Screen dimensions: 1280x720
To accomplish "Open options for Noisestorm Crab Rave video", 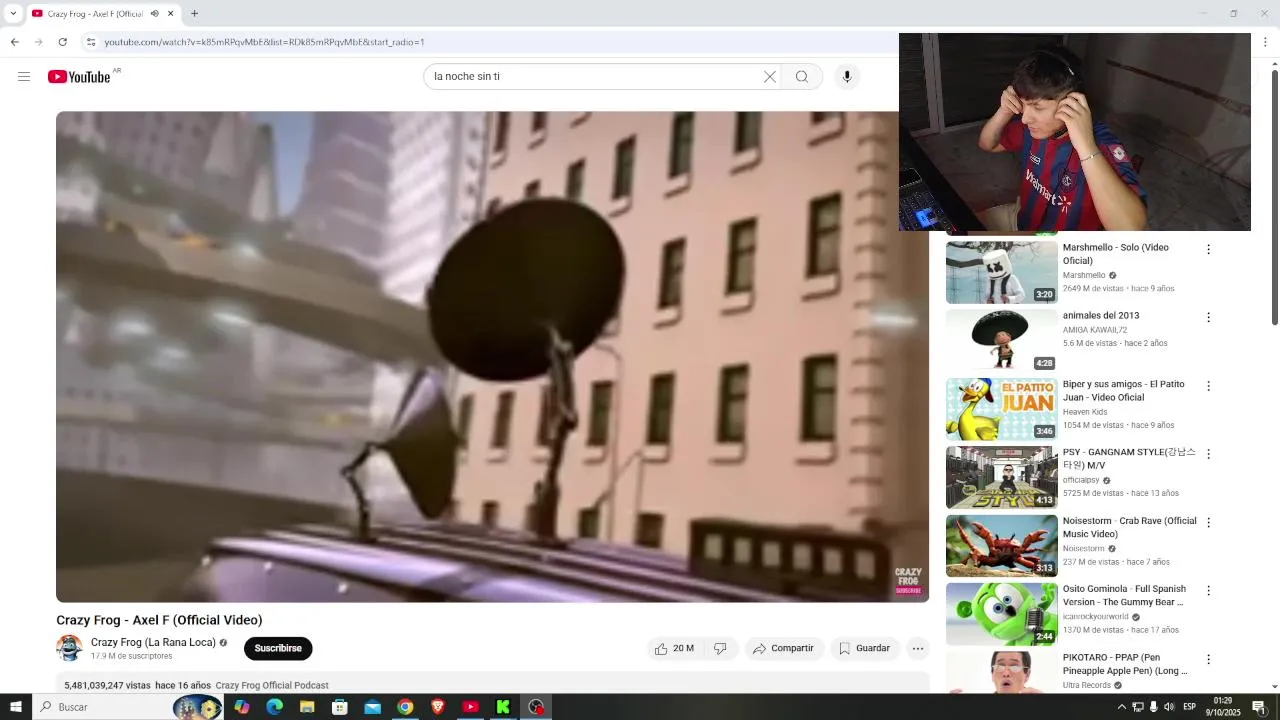I will [1208, 522].
